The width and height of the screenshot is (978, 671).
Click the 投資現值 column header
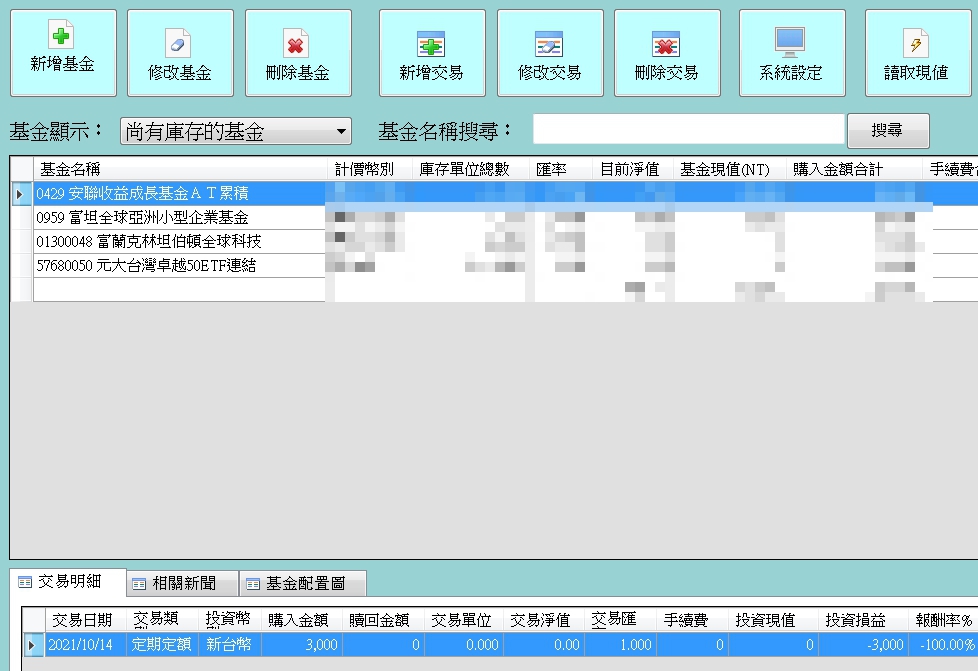[772, 620]
